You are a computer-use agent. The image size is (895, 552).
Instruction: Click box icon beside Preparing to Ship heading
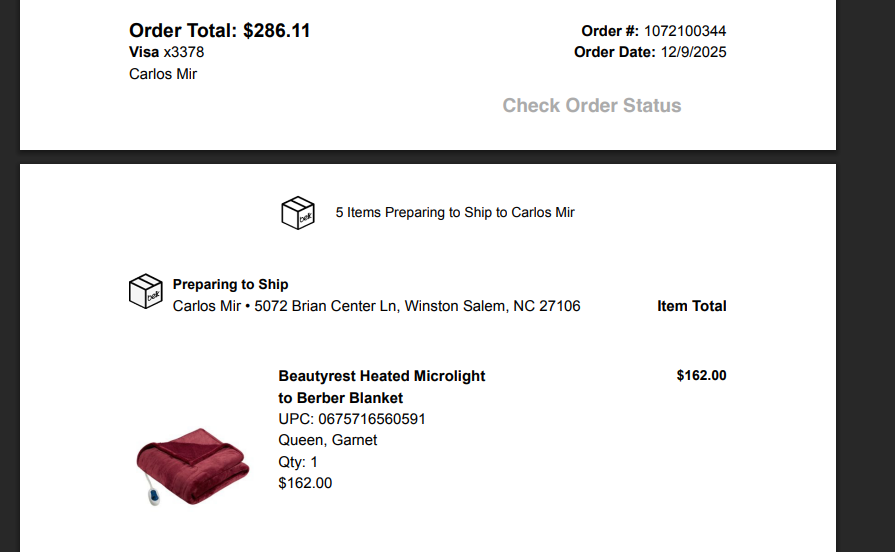(x=146, y=291)
